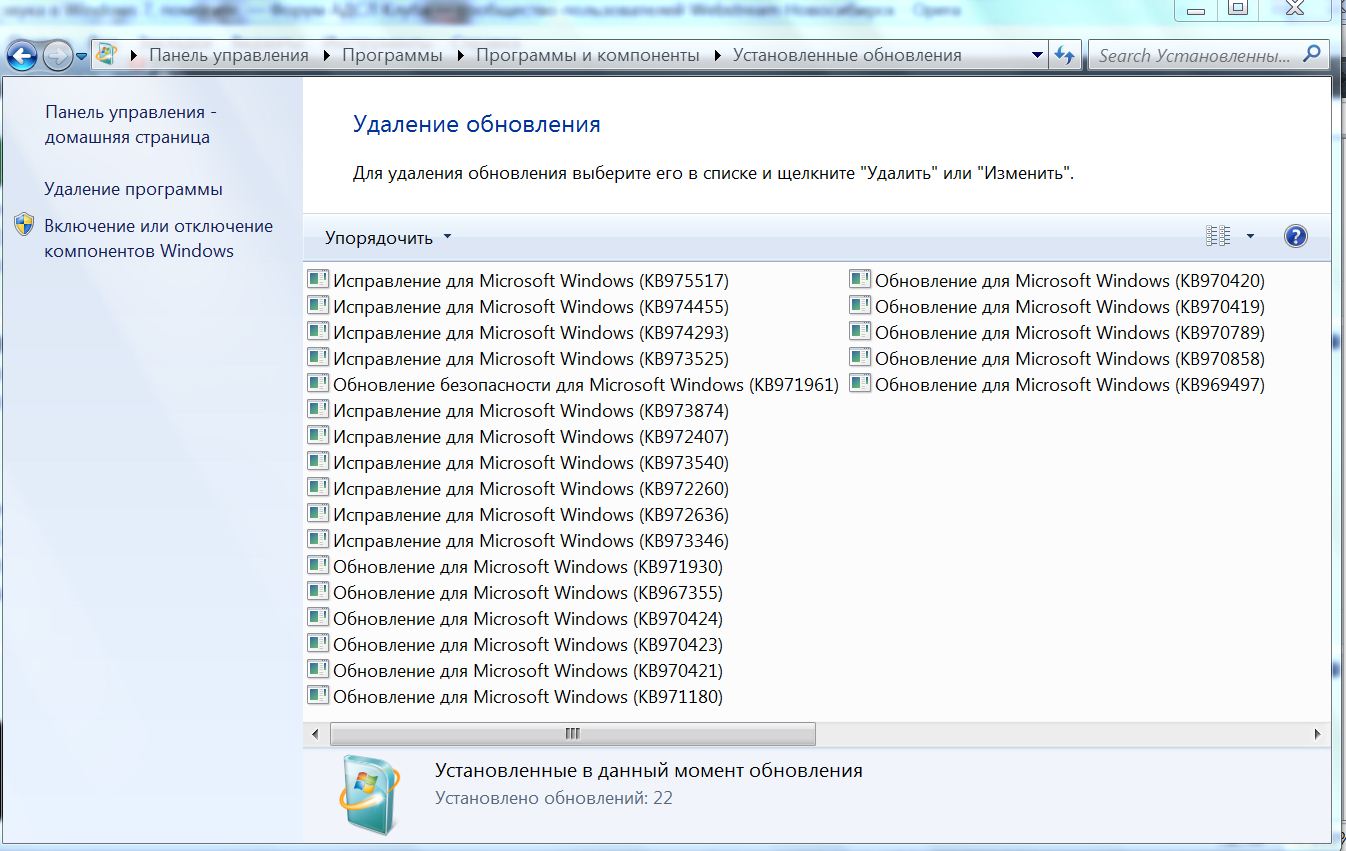Click in the Search Установленные field
Viewport: 1346px width, 851px height.
pos(1193,56)
